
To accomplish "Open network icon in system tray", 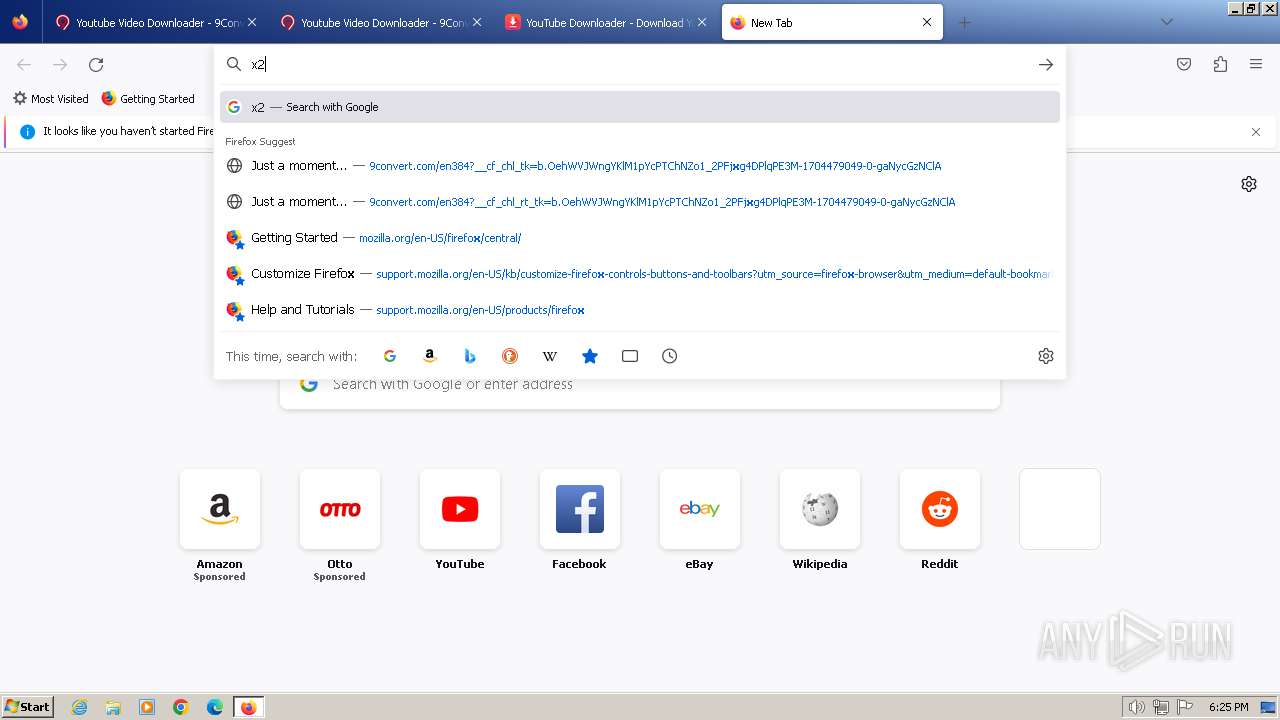I will [x=1161, y=707].
